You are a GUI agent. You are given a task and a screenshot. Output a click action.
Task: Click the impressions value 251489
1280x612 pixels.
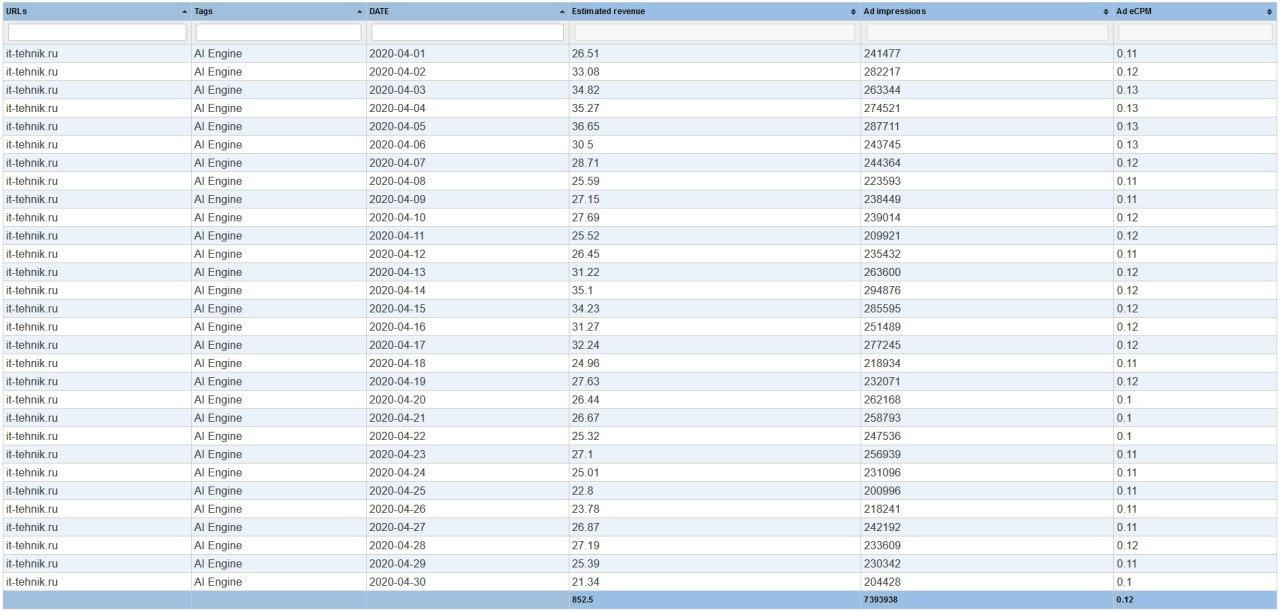tap(882, 327)
